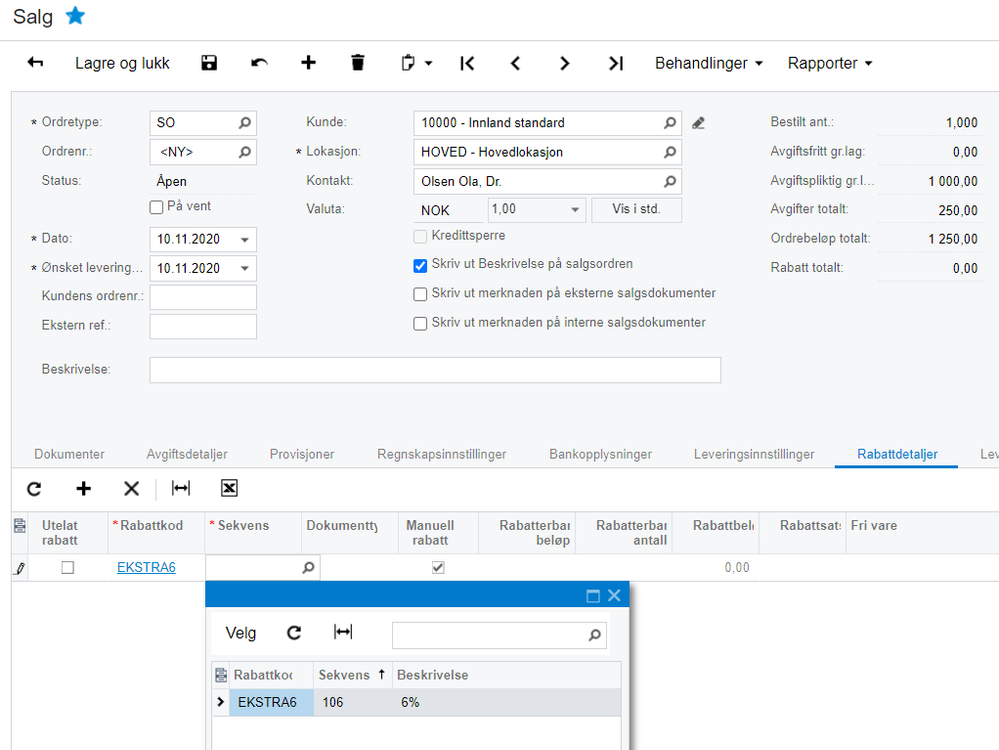The height and width of the screenshot is (750, 999).
Task: Go to the last record
Action: click(x=616, y=63)
